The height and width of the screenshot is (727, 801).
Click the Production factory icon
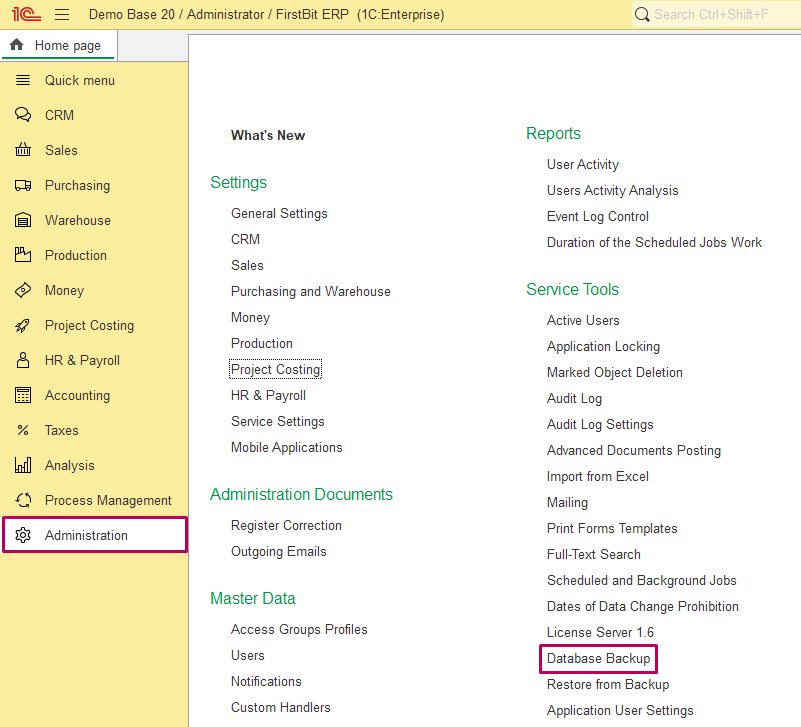pyautogui.click(x=23, y=255)
